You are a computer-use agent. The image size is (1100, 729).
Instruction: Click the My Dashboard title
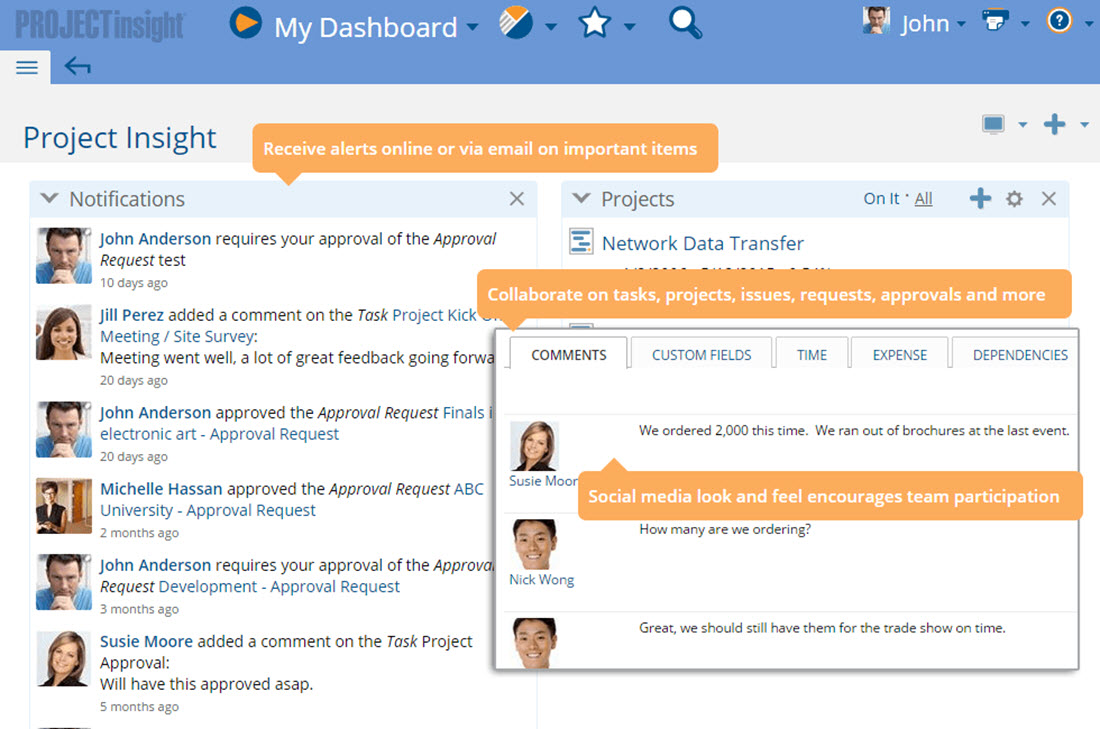point(365,27)
